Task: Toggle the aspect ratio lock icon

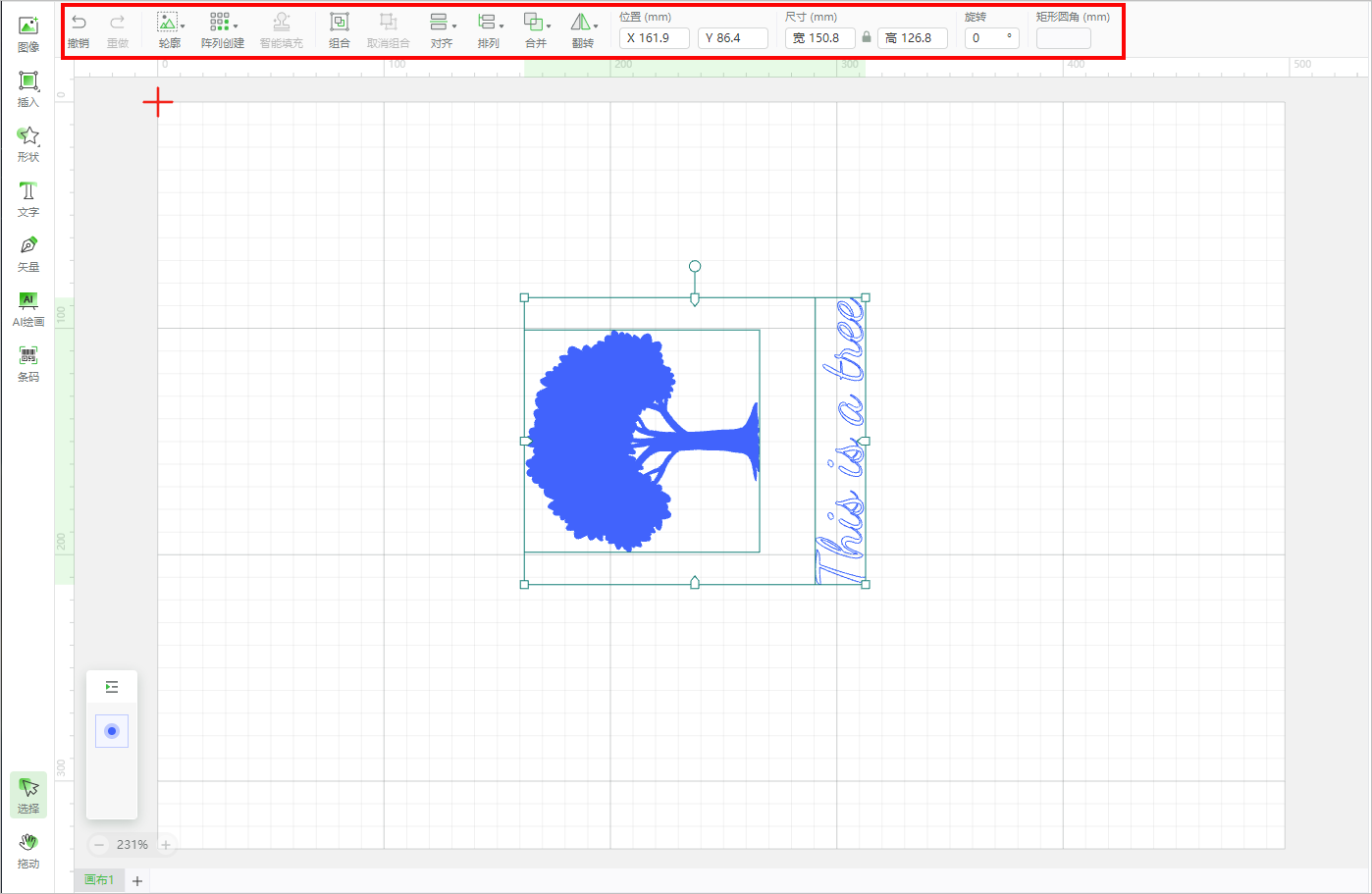Action: [867, 37]
